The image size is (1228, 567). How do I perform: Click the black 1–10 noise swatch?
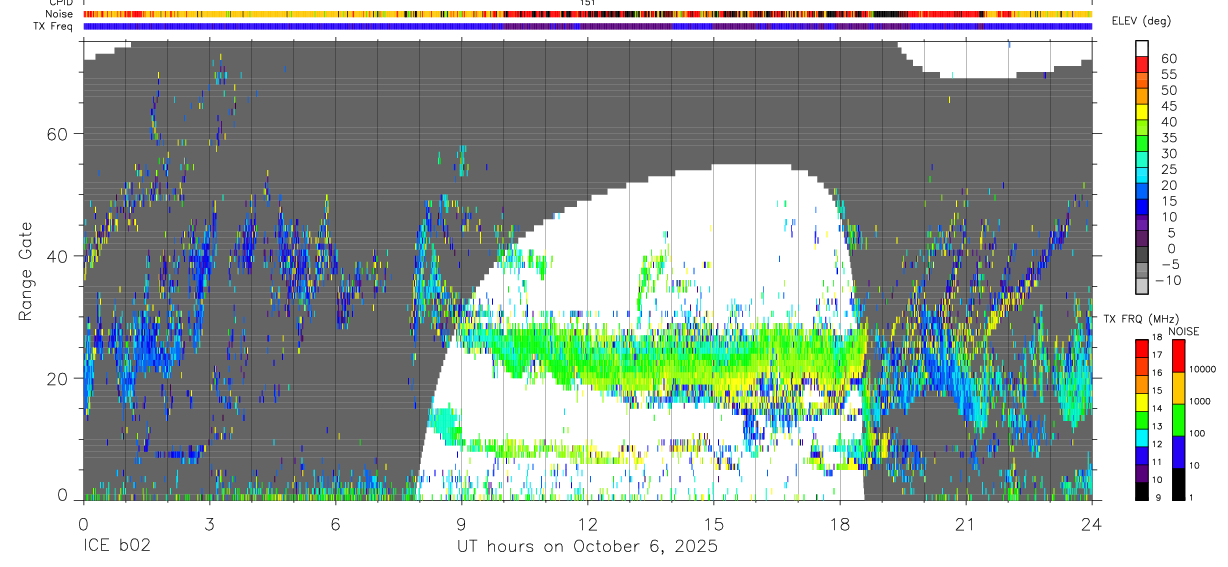[x=1178, y=484]
